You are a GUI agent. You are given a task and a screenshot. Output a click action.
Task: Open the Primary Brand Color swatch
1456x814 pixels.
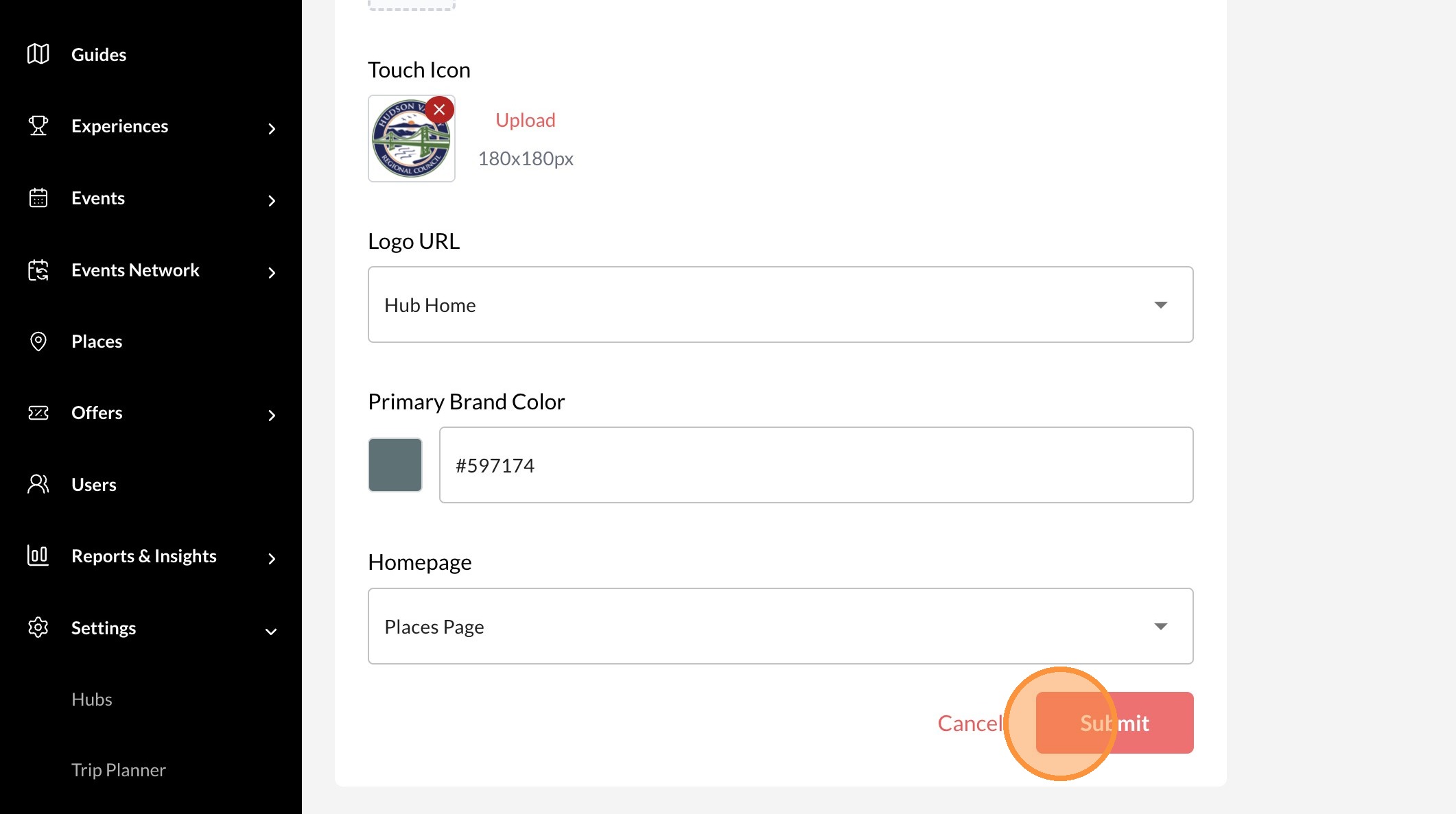[395, 465]
